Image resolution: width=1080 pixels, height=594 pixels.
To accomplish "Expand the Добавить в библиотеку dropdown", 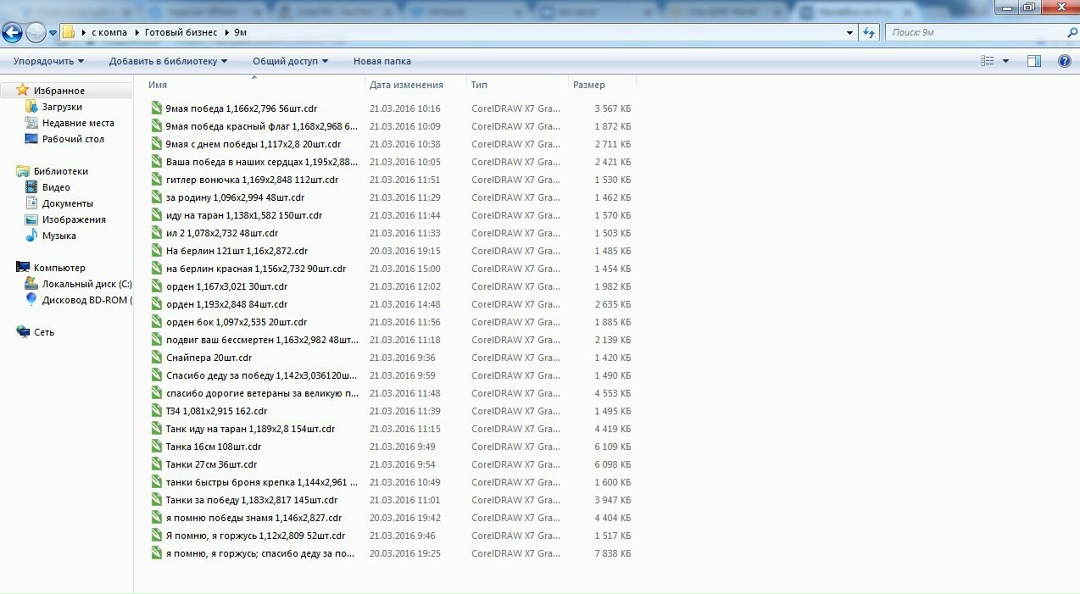I will [168, 61].
